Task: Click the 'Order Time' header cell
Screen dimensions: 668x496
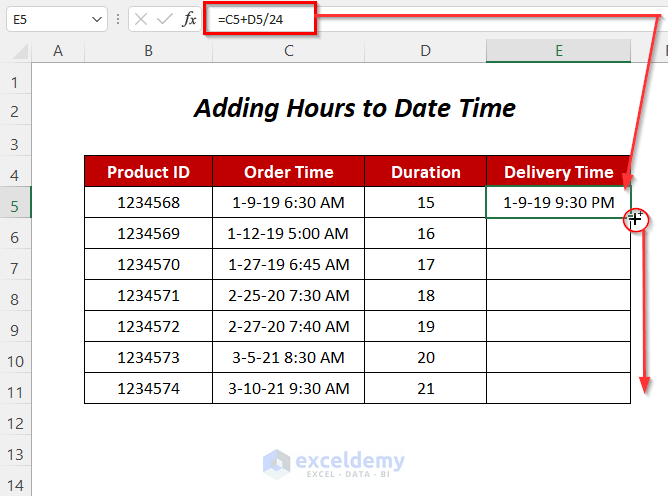Action: (x=288, y=171)
